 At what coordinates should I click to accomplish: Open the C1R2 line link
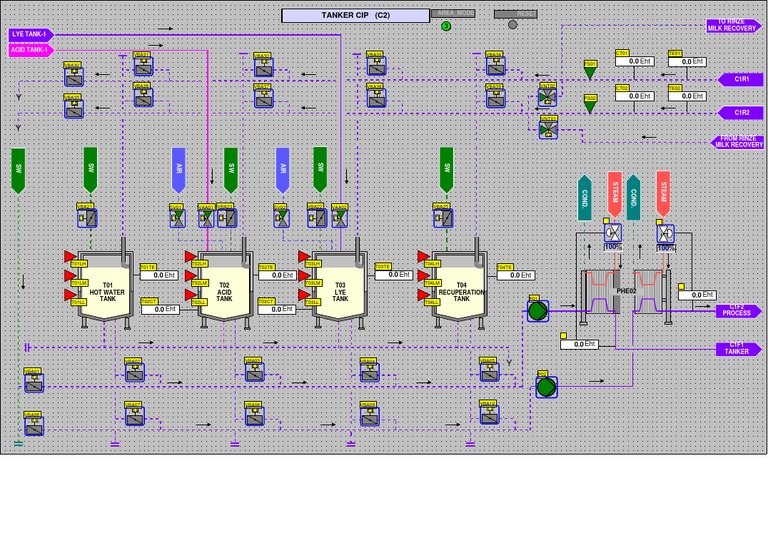click(741, 113)
